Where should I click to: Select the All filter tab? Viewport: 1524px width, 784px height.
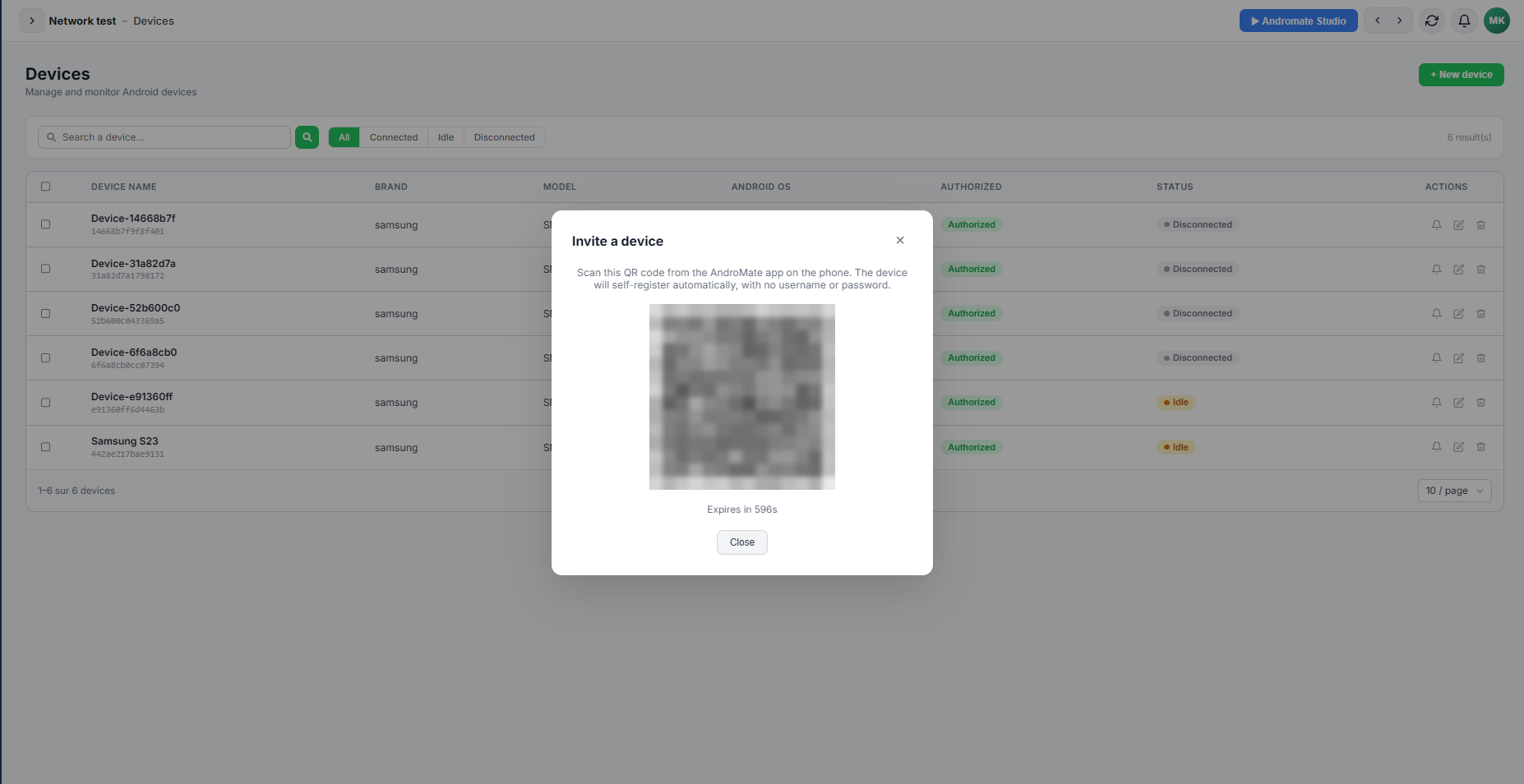344,137
